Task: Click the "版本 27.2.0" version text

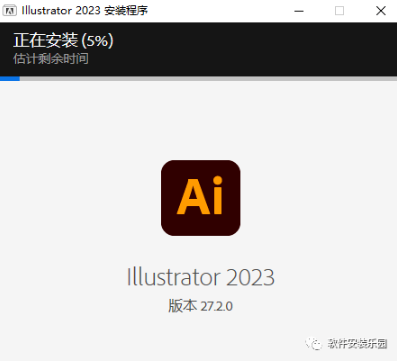Action: point(200,306)
